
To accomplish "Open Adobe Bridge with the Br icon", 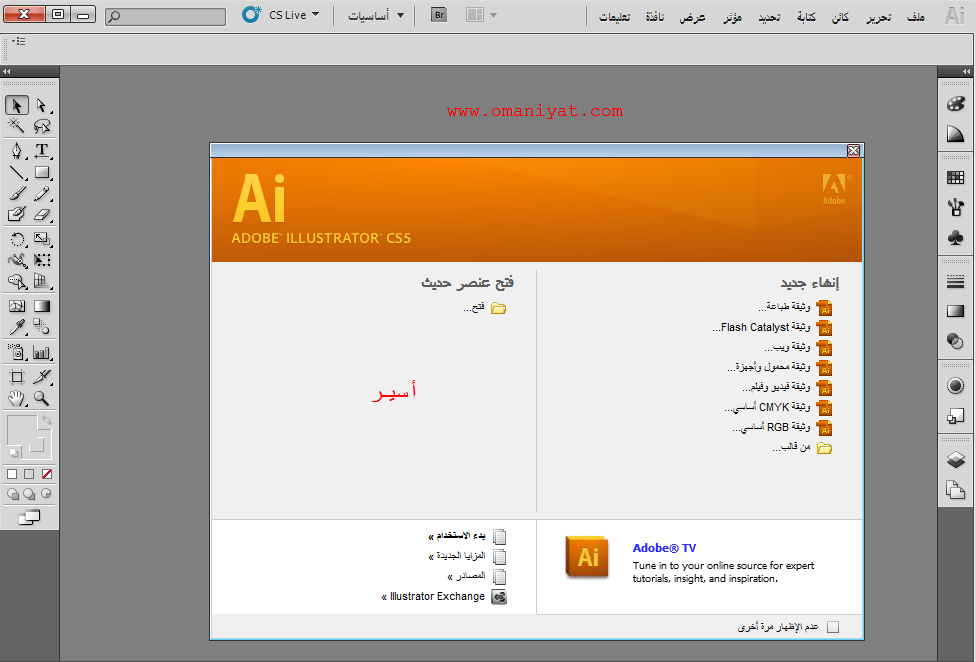I will pyautogui.click(x=439, y=14).
